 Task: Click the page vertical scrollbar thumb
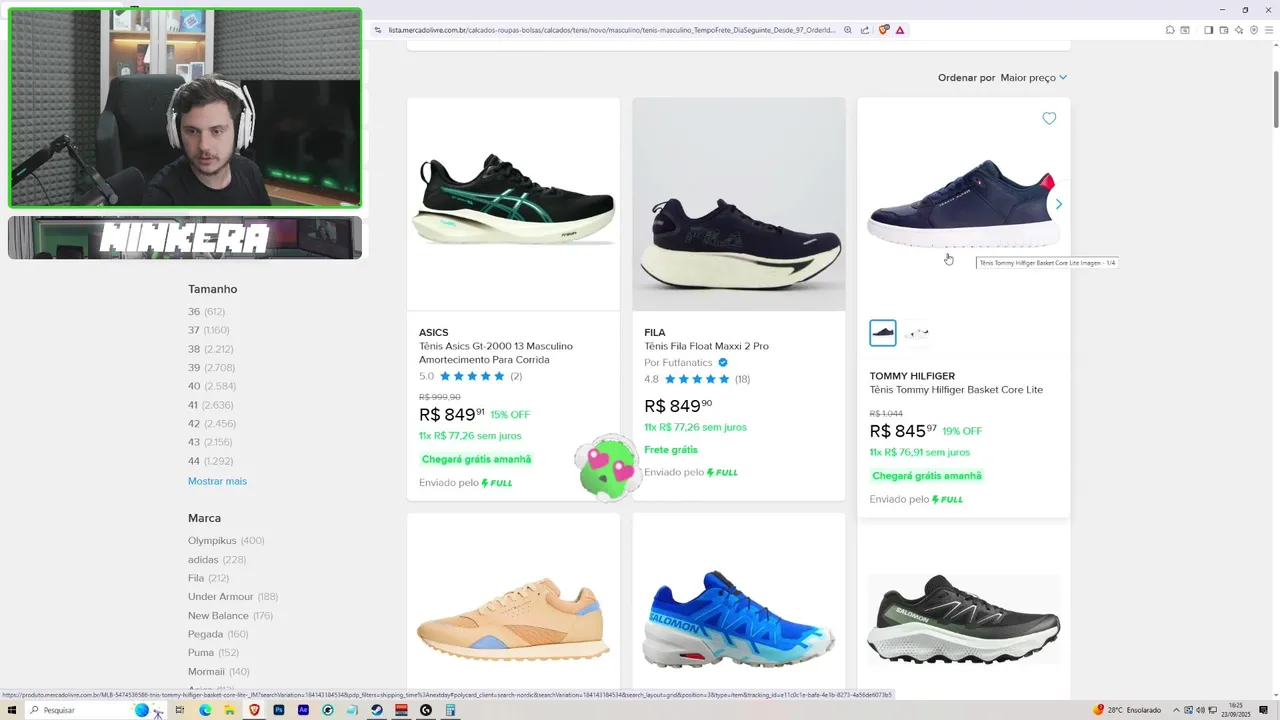[x=1276, y=98]
